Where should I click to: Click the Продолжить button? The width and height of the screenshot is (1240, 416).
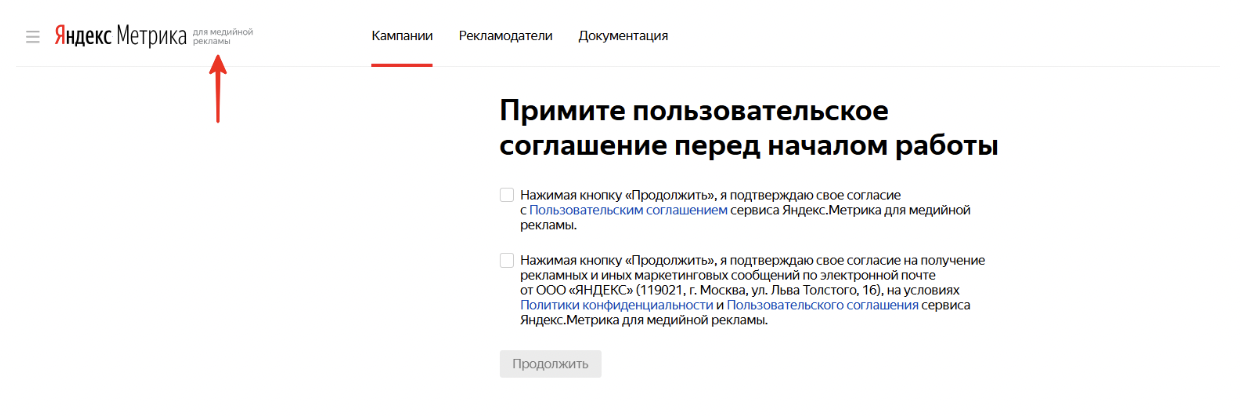tap(551, 364)
